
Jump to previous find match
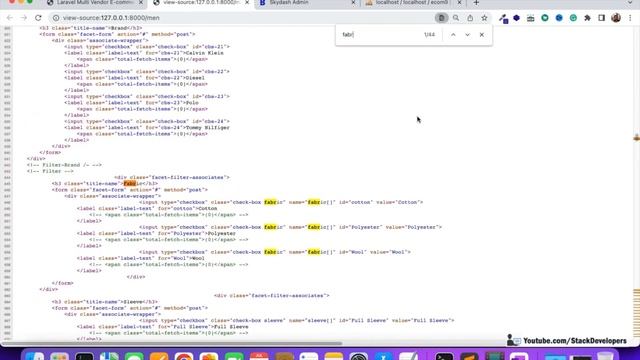click(x=453, y=35)
